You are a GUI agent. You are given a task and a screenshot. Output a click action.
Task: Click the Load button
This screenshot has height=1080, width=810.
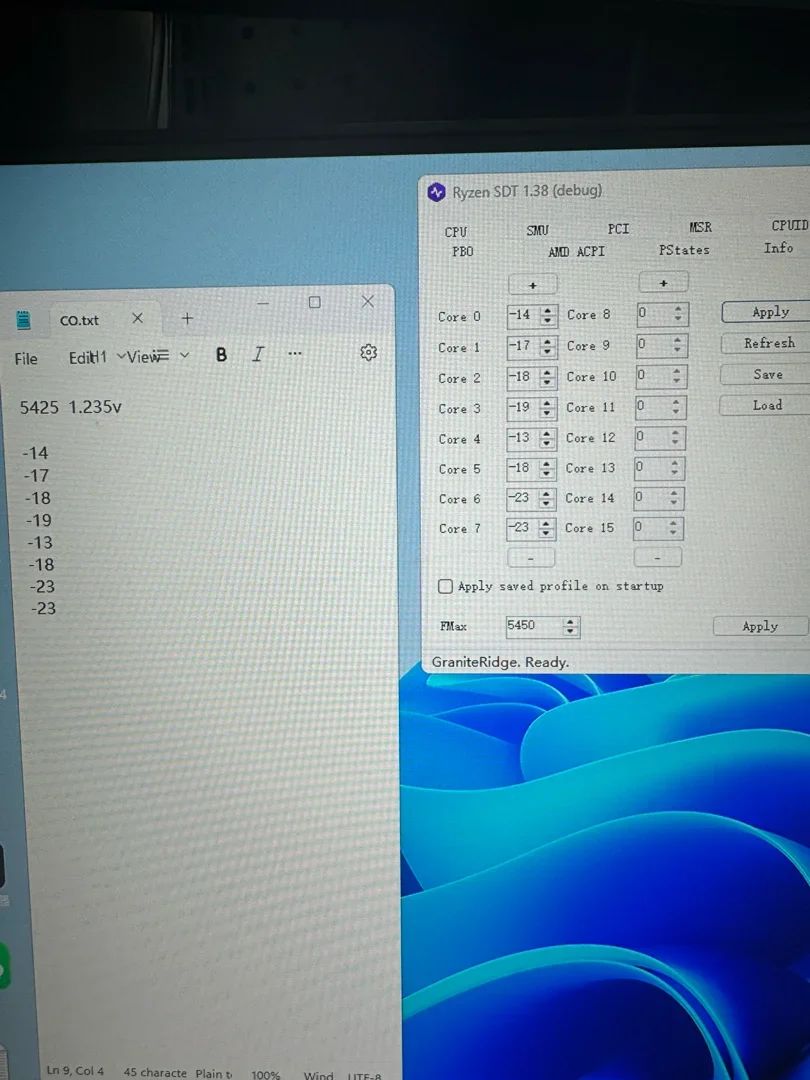(767, 405)
